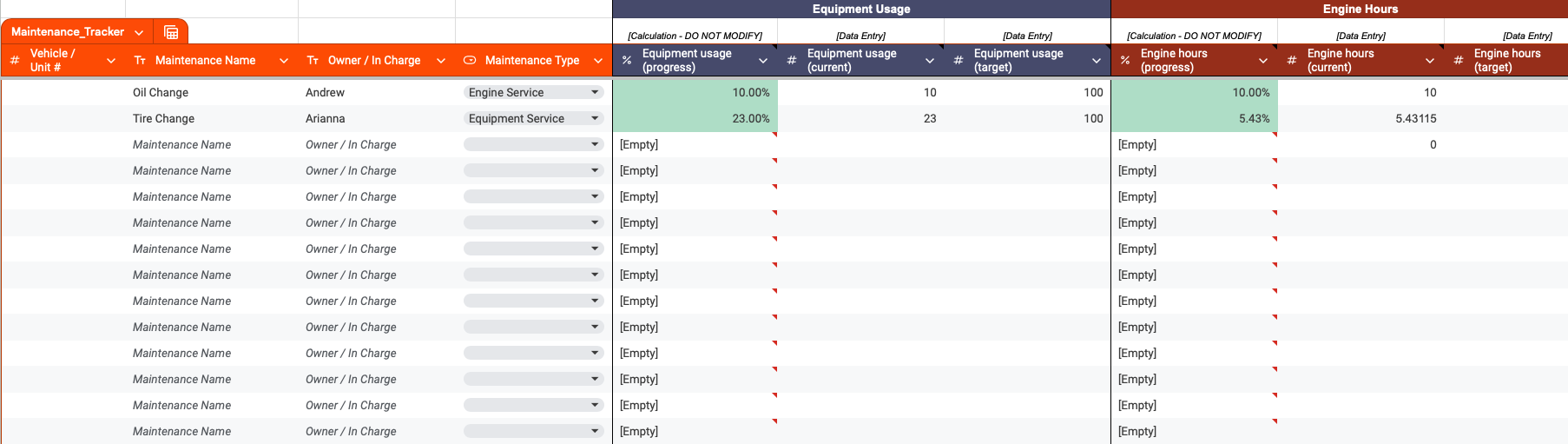Viewport: 1568px width, 444px height.
Task: Expand the Equipment usage (target) column menu
Action: 1097,61
